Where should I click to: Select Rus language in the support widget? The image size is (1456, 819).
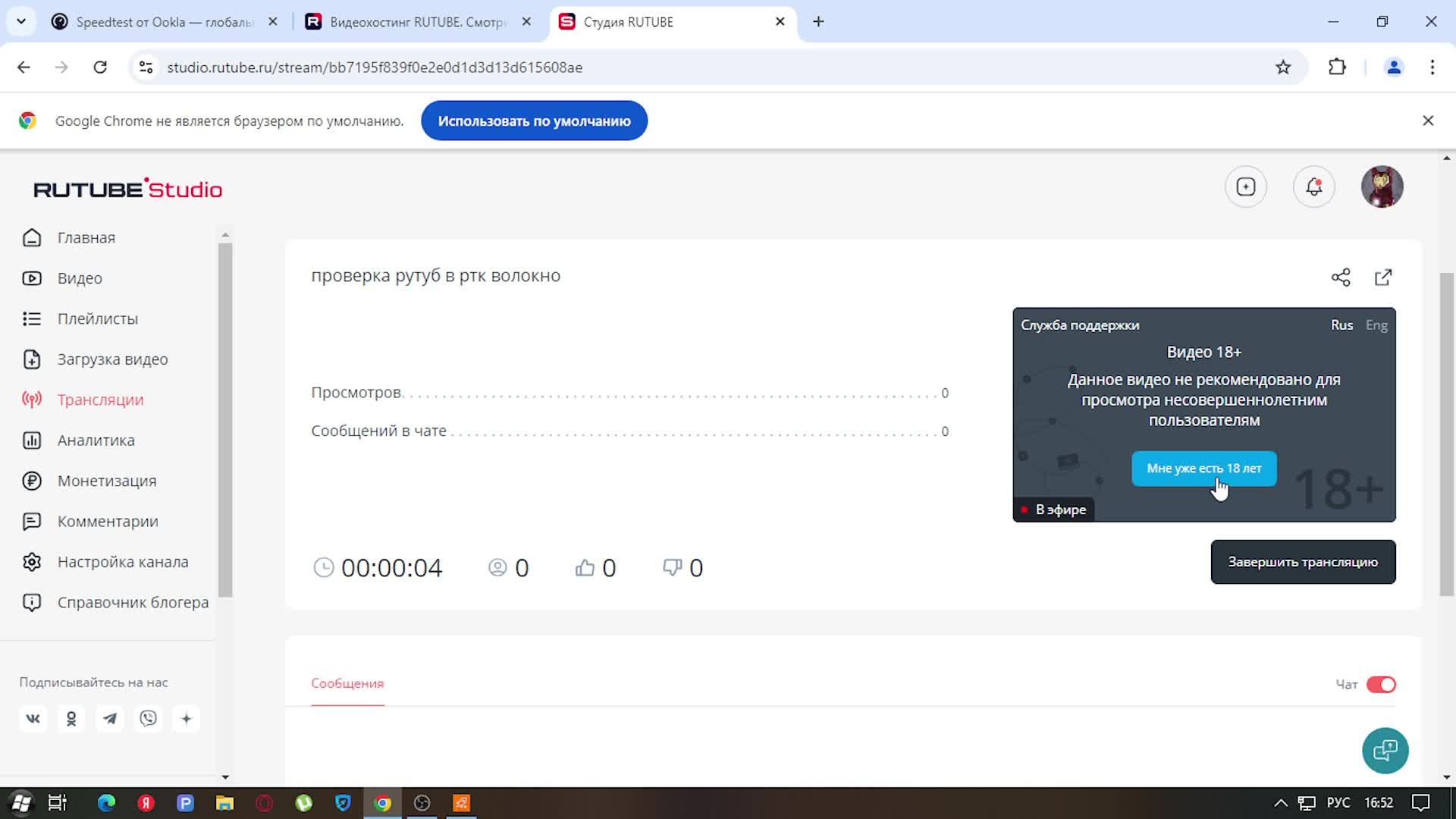coord(1341,325)
